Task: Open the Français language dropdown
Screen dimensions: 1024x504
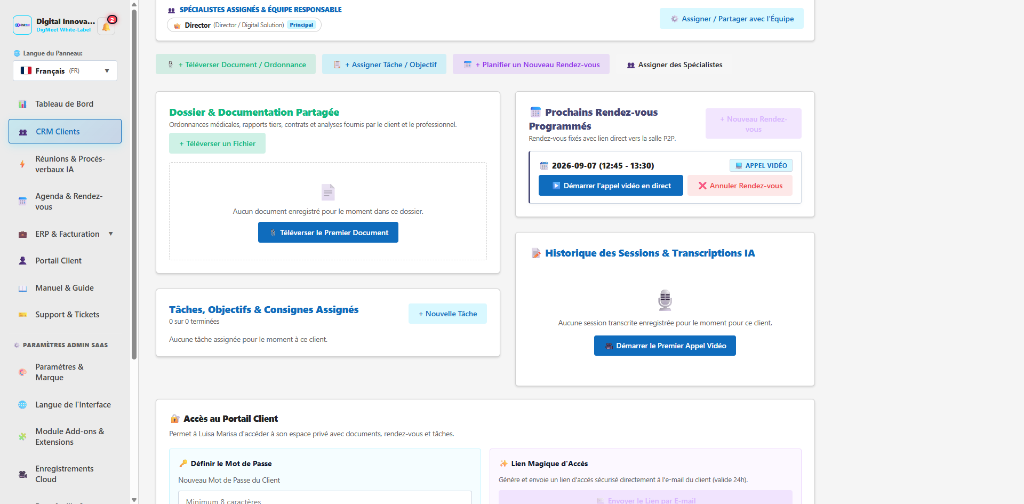Action: point(65,71)
